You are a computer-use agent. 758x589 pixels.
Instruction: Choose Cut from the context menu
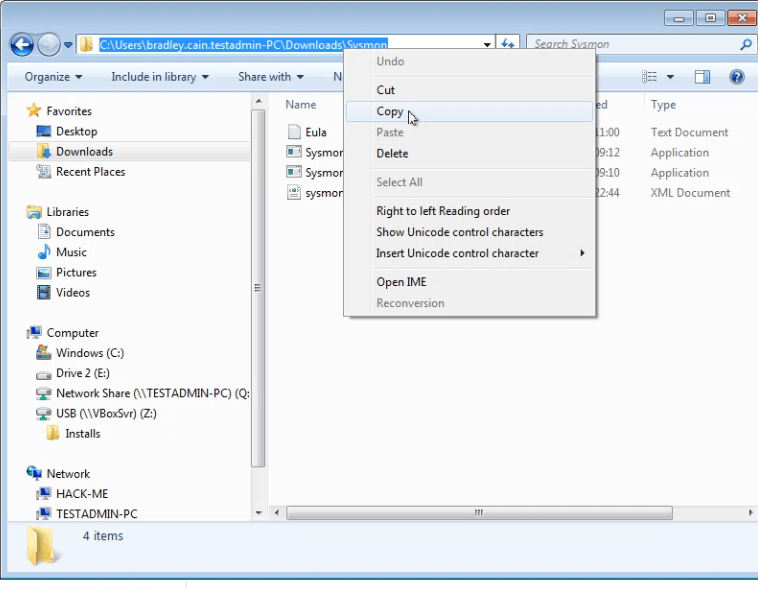tap(385, 90)
